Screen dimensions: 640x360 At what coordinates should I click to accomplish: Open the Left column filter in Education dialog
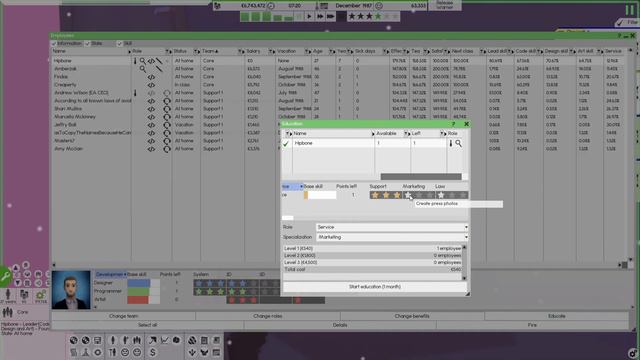(442, 133)
